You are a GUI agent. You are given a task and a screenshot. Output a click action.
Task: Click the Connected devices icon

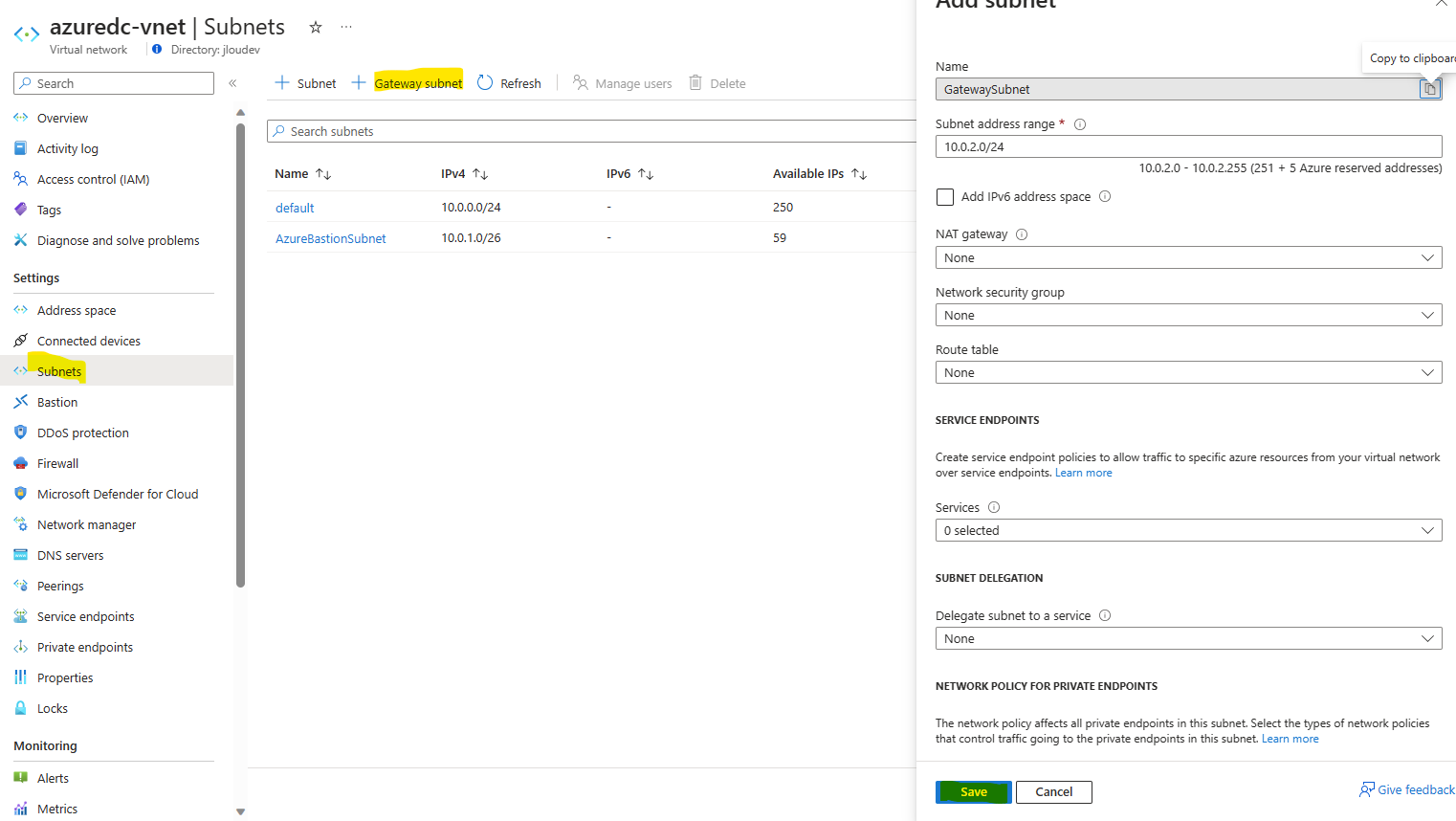click(21, 341)
